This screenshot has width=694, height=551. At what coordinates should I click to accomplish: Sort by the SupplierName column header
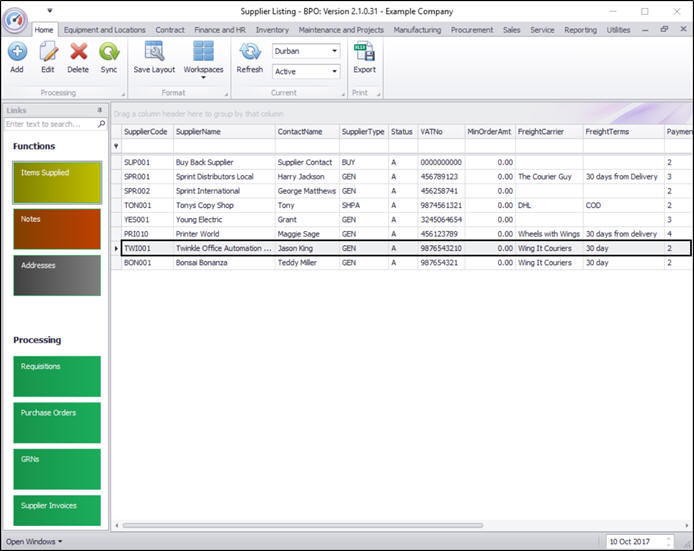(222, 131)
